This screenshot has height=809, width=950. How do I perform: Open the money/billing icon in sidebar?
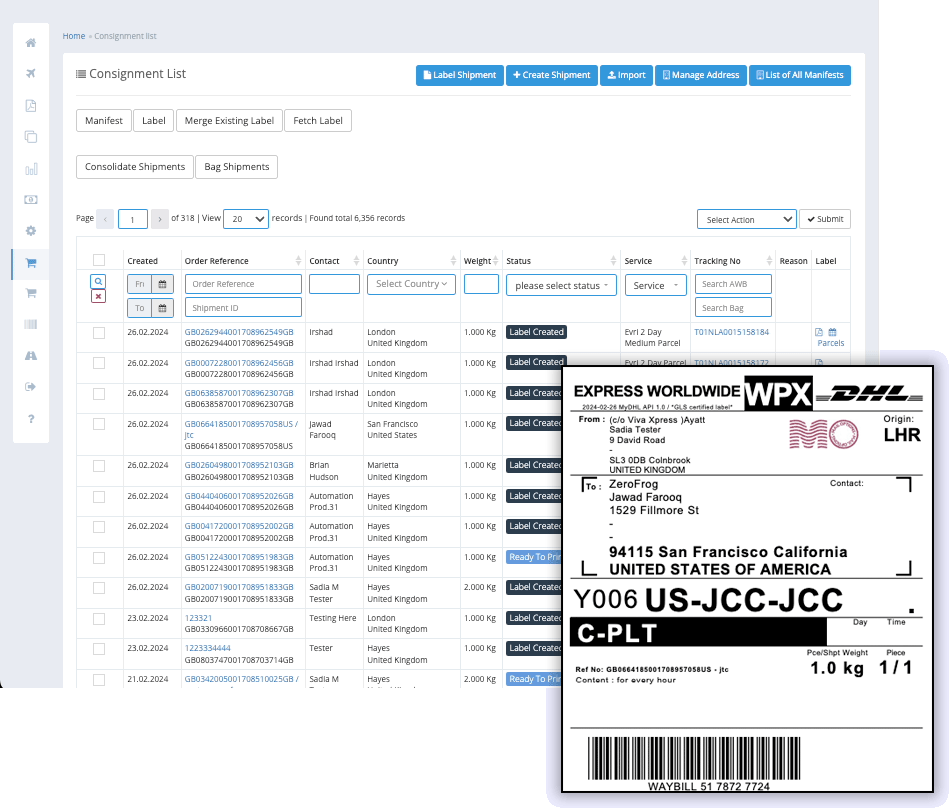point(31,199)
